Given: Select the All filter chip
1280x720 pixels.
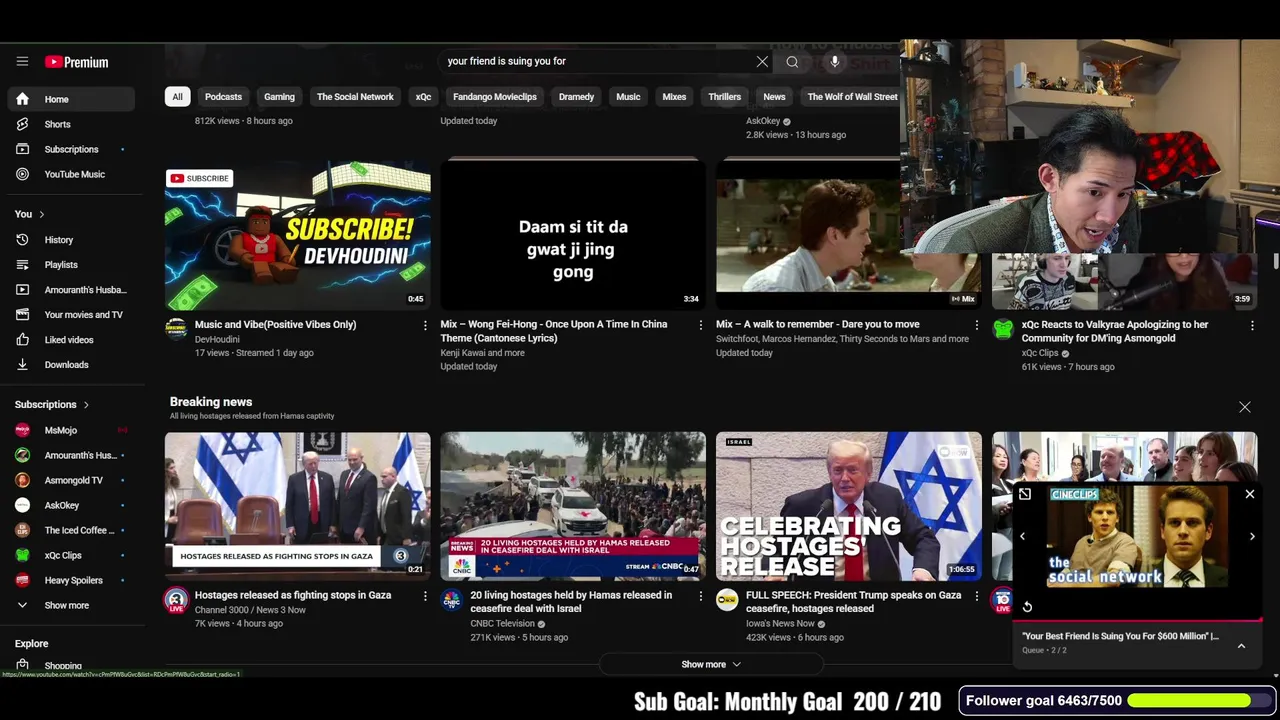Looking at the screenshot, I should 177,97.
